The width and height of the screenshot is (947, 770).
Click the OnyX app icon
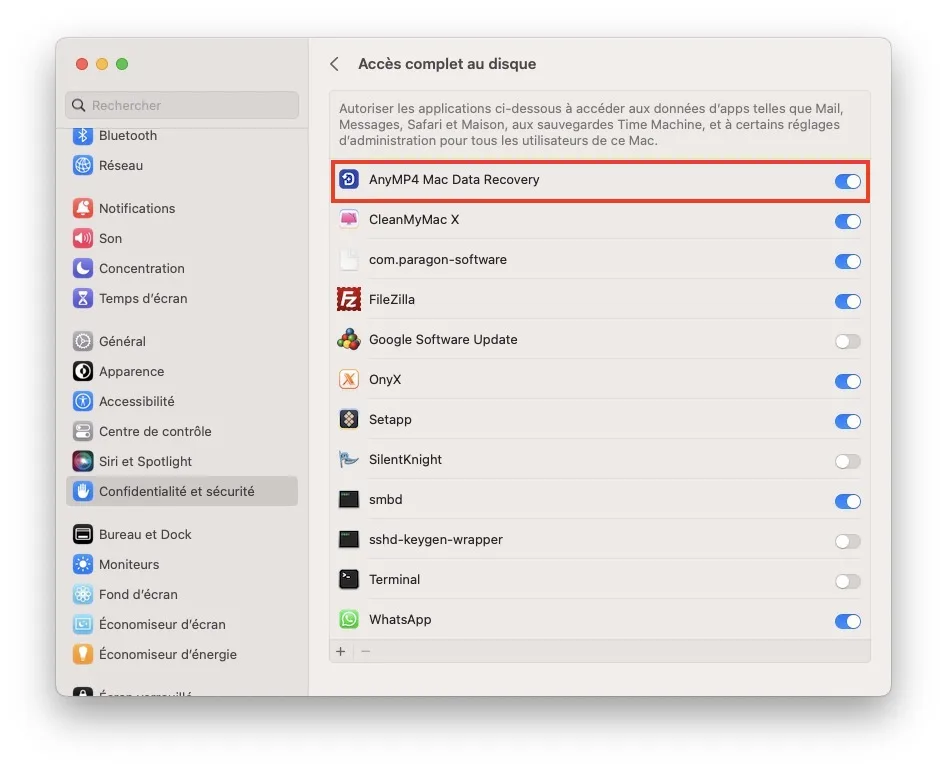point(348,381)
